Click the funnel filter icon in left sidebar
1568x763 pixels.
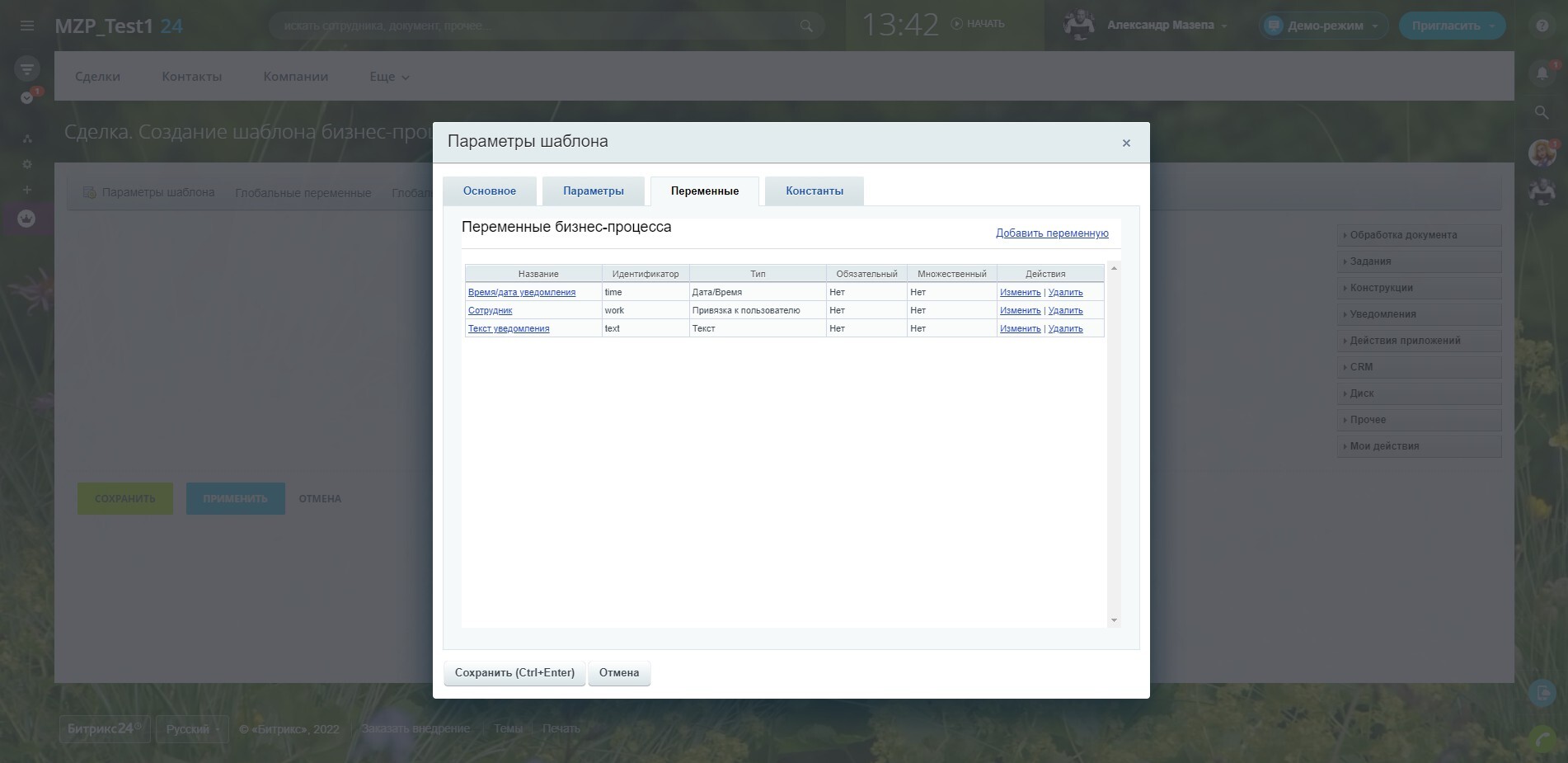tap(27, 69)
